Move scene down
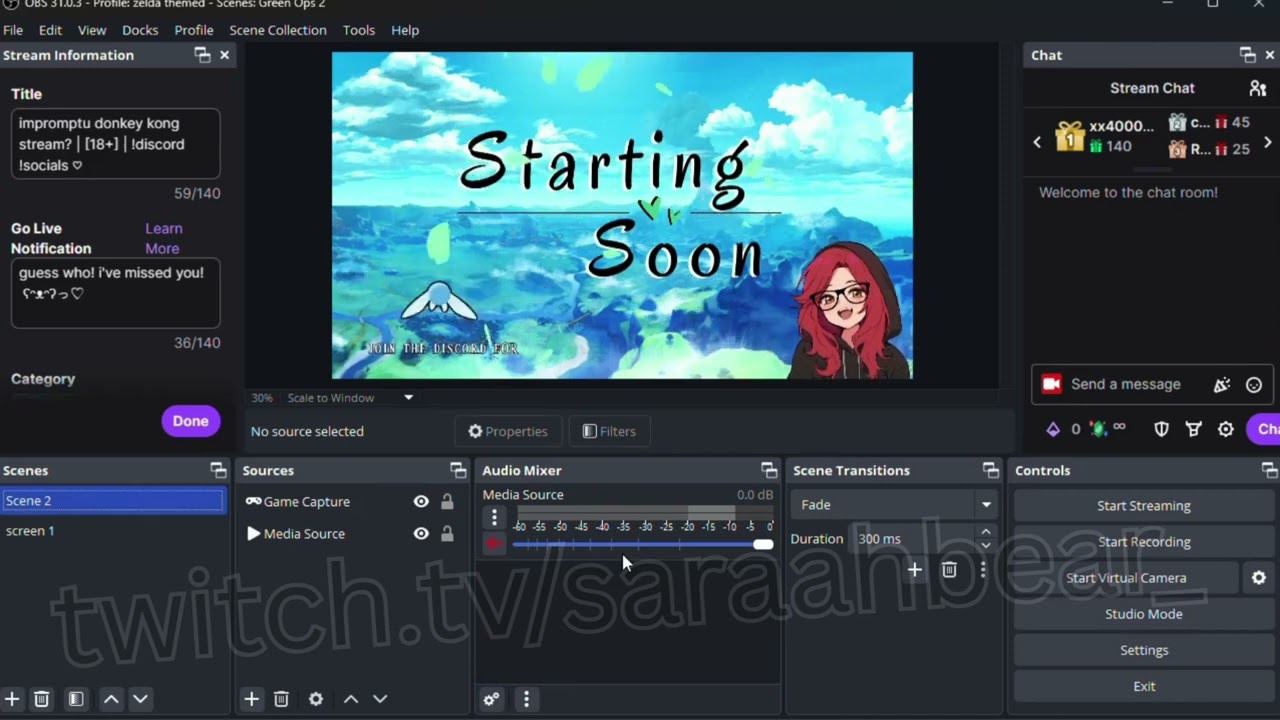 [140, 699]
